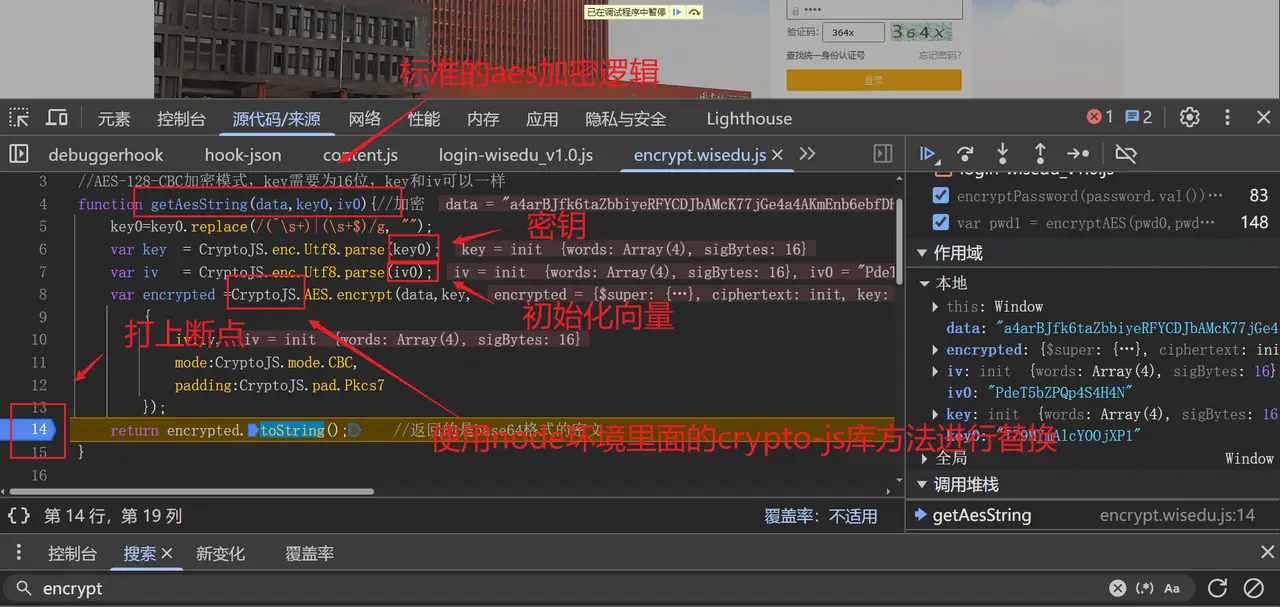Click the yellow 登录 login button
The image size is (1280, 607).
[x=873, y=80]
